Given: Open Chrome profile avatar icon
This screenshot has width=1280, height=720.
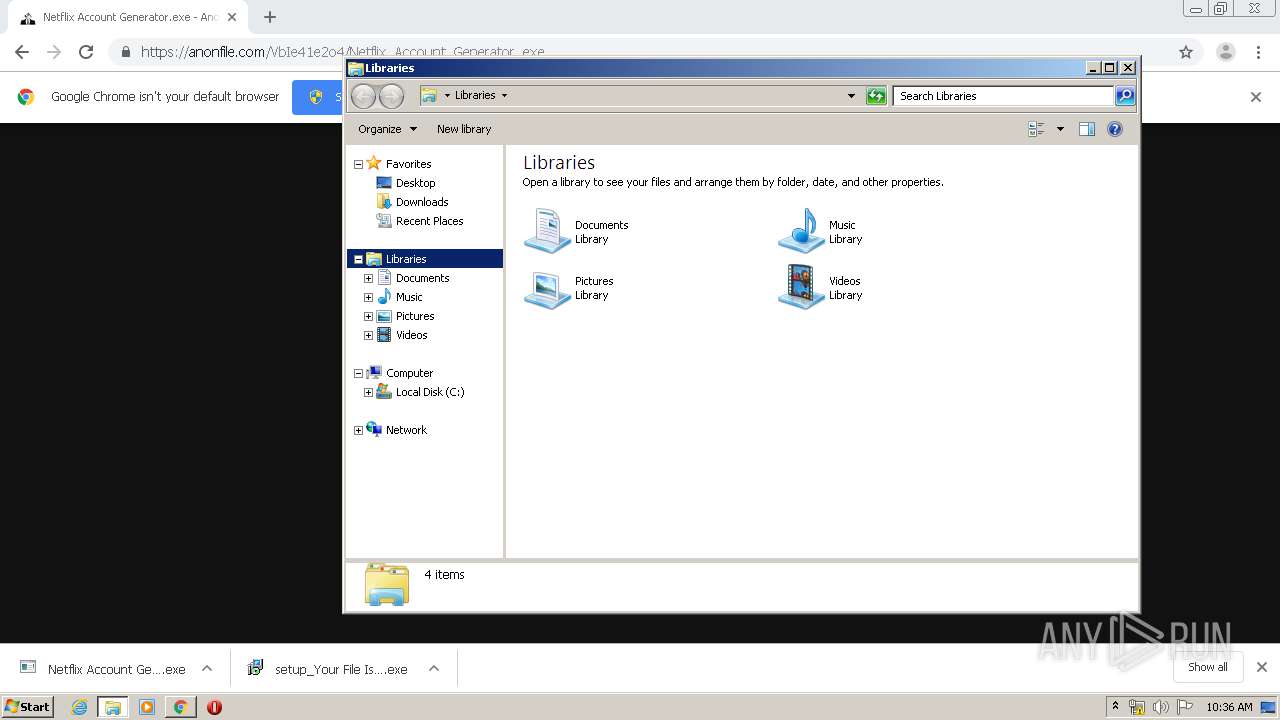Looking at the screenshot, I should [1226, 52].
